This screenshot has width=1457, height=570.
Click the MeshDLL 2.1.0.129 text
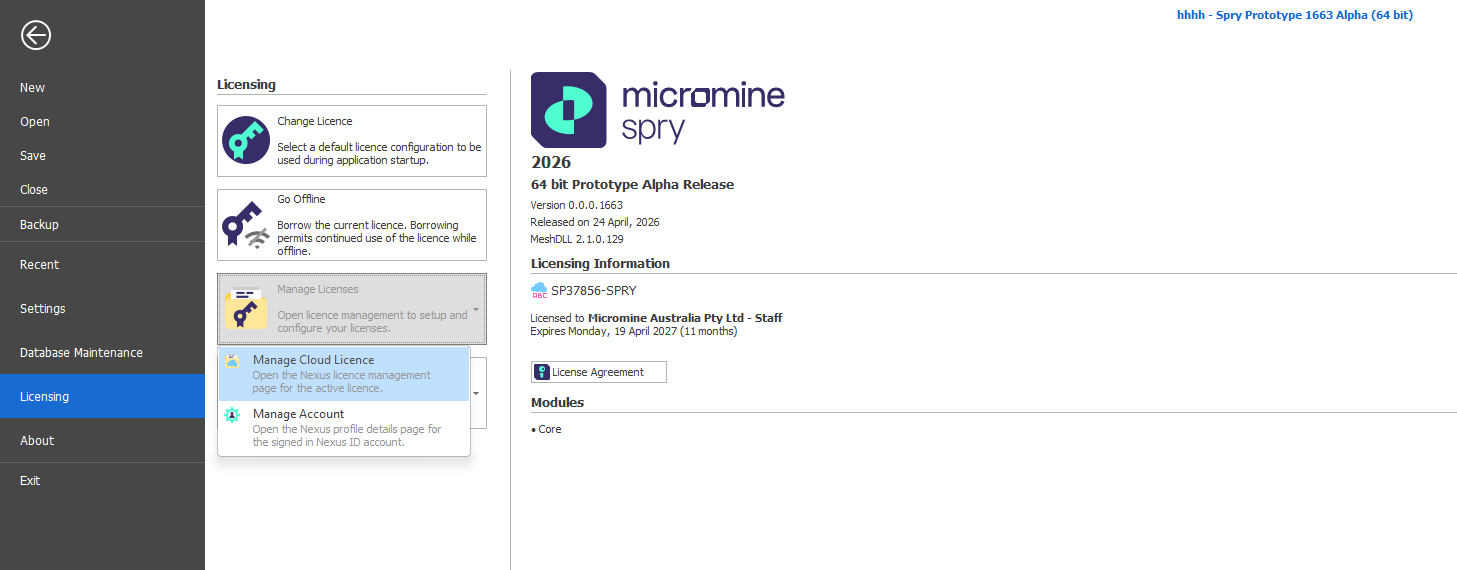coord(577,239)
